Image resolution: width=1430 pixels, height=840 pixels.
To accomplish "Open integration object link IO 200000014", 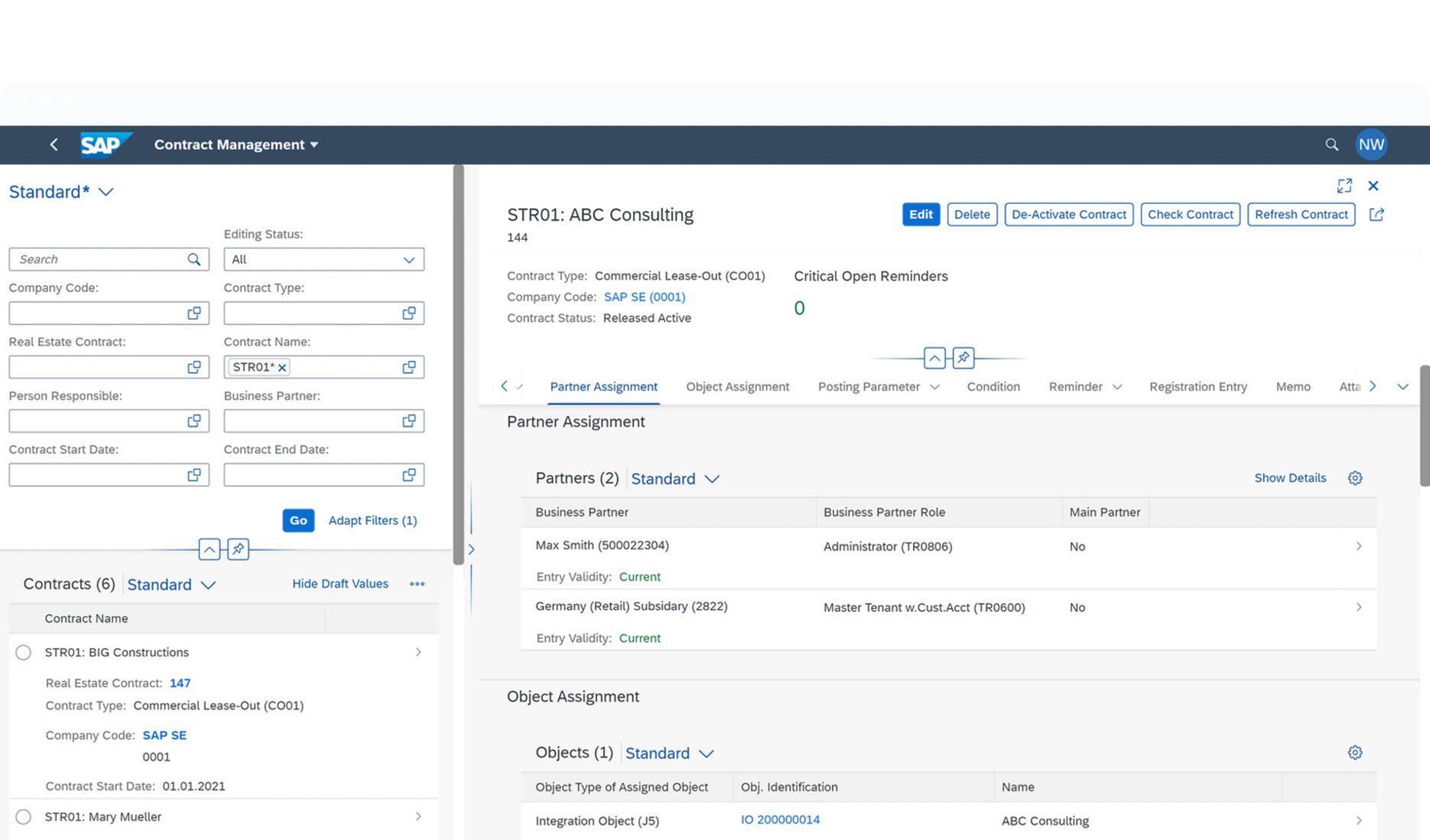I will pyautogui.click(x=779, y=819).
